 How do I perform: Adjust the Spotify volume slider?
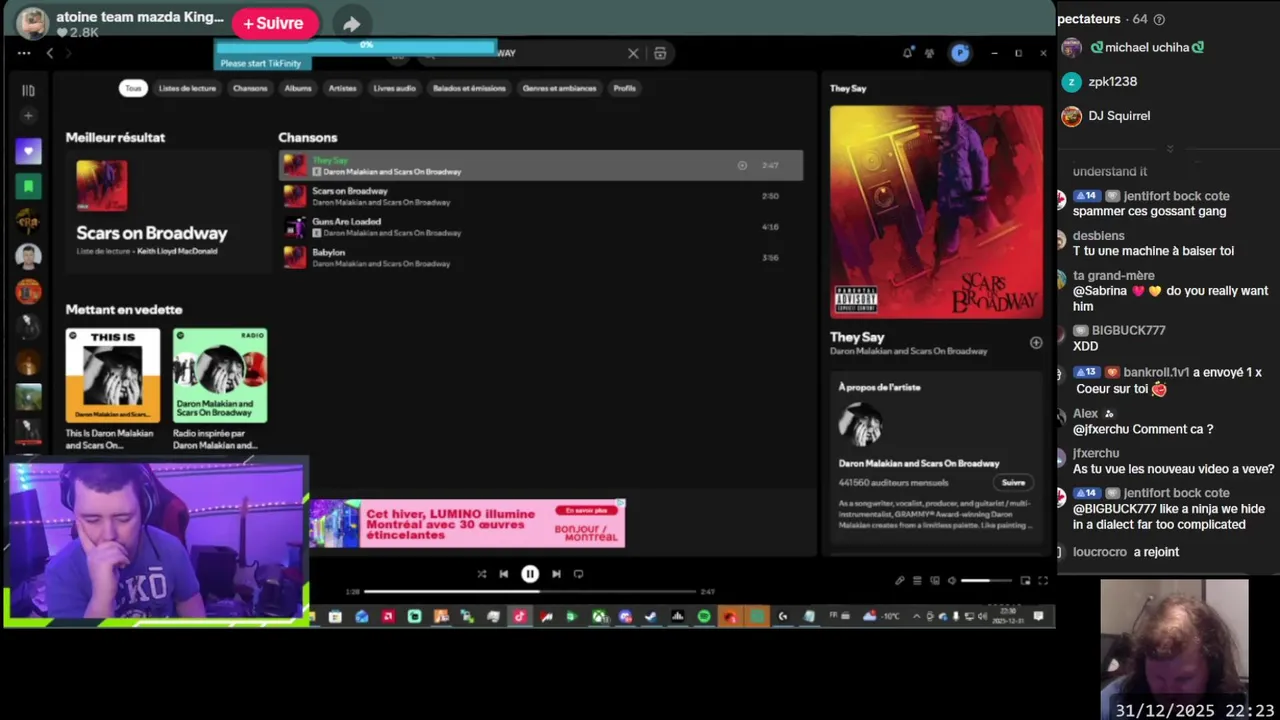click(988, 580)
